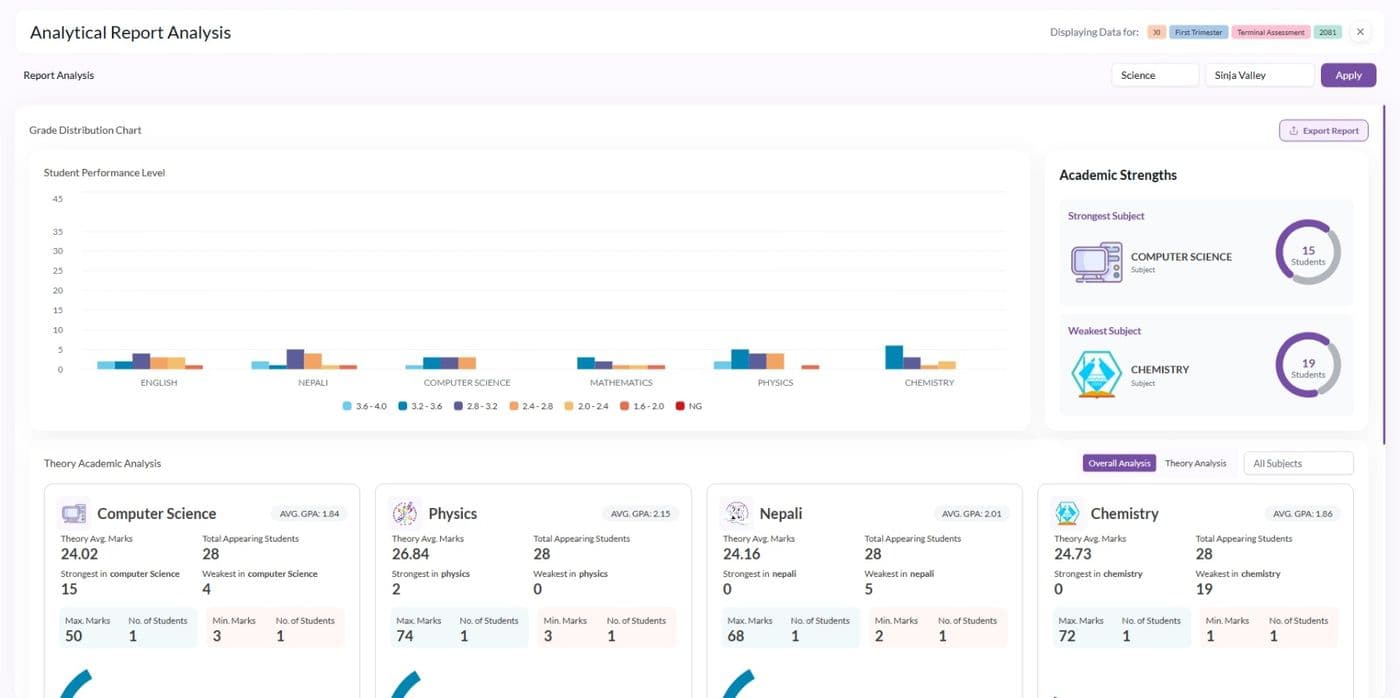Click the vertical scrollbar on the right
Viewport: 1400px width, 698px height.
(x=1384, y=275)
